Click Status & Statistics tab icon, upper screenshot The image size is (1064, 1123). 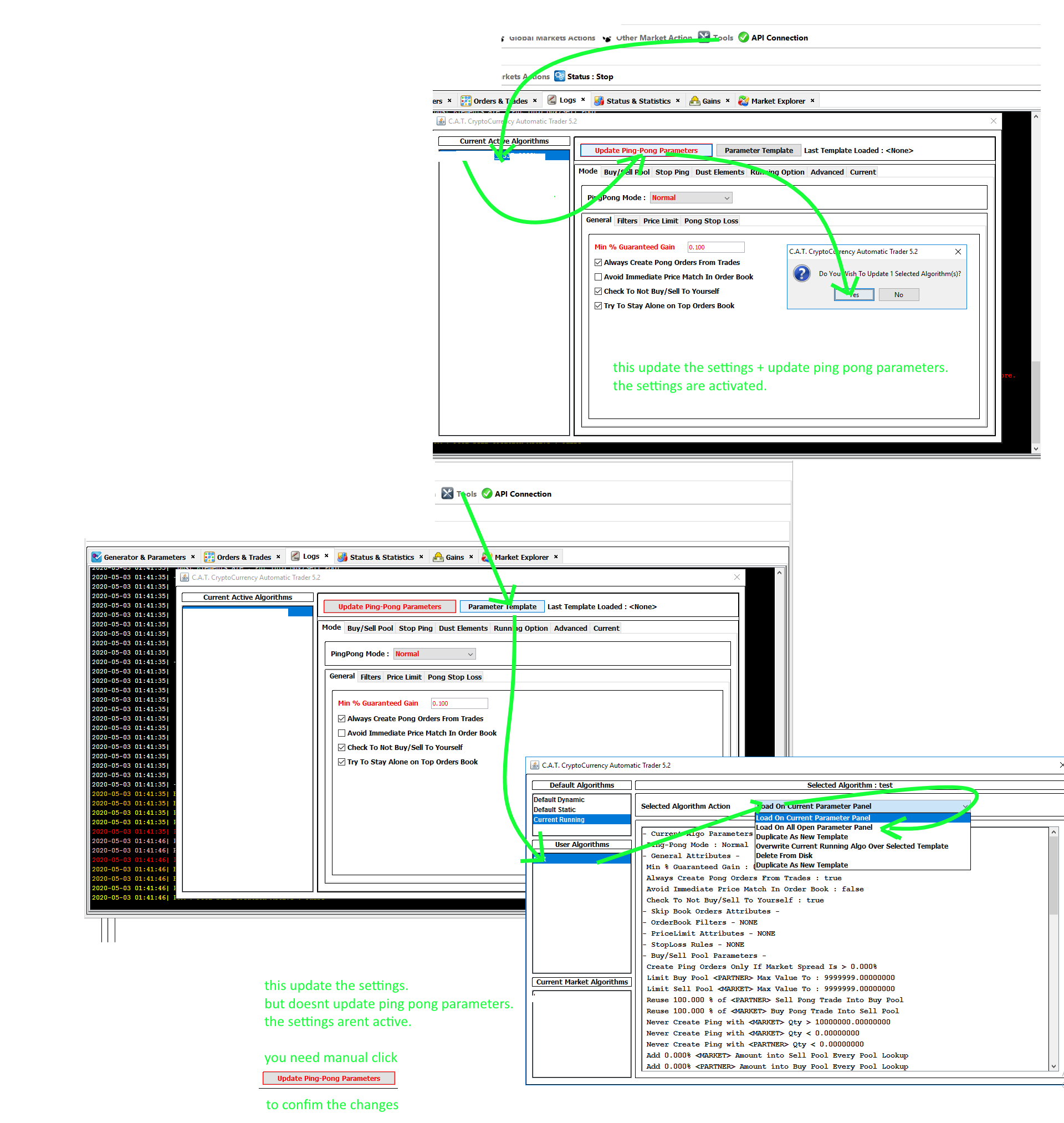[x=599, y=101]
